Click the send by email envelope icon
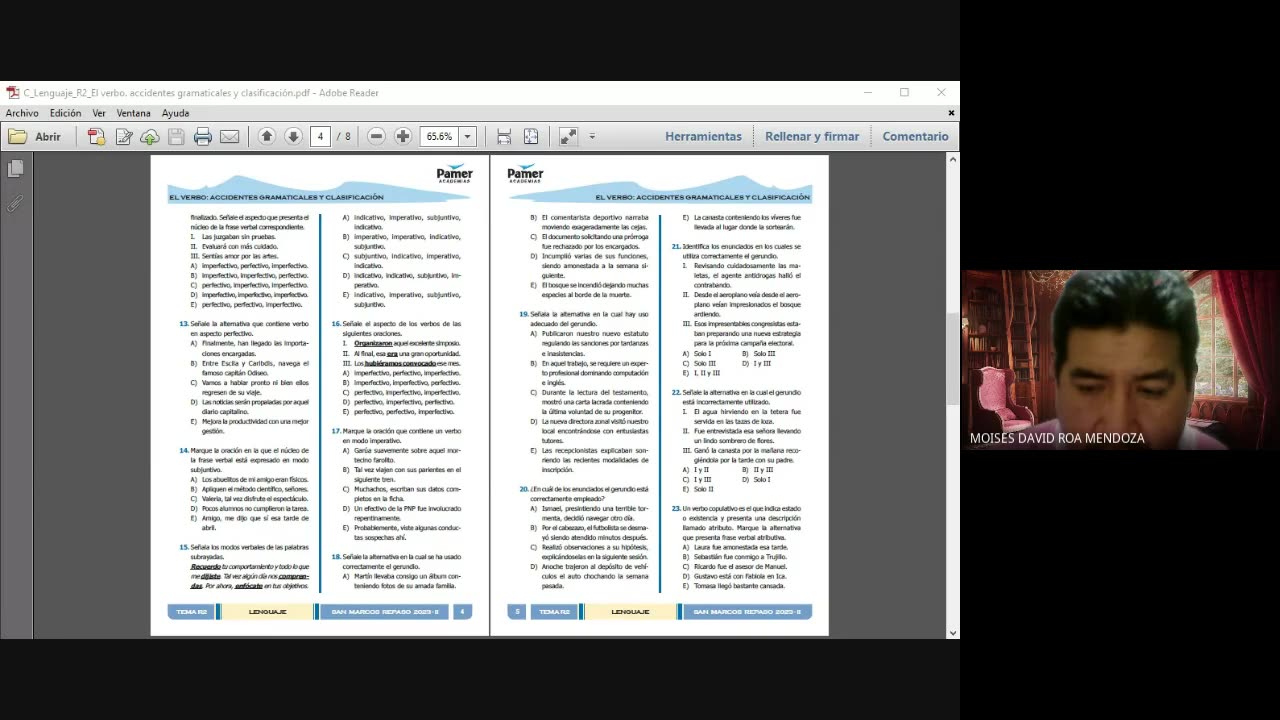The width and height of the screenshot is (1280, 720). click(230, 137)
